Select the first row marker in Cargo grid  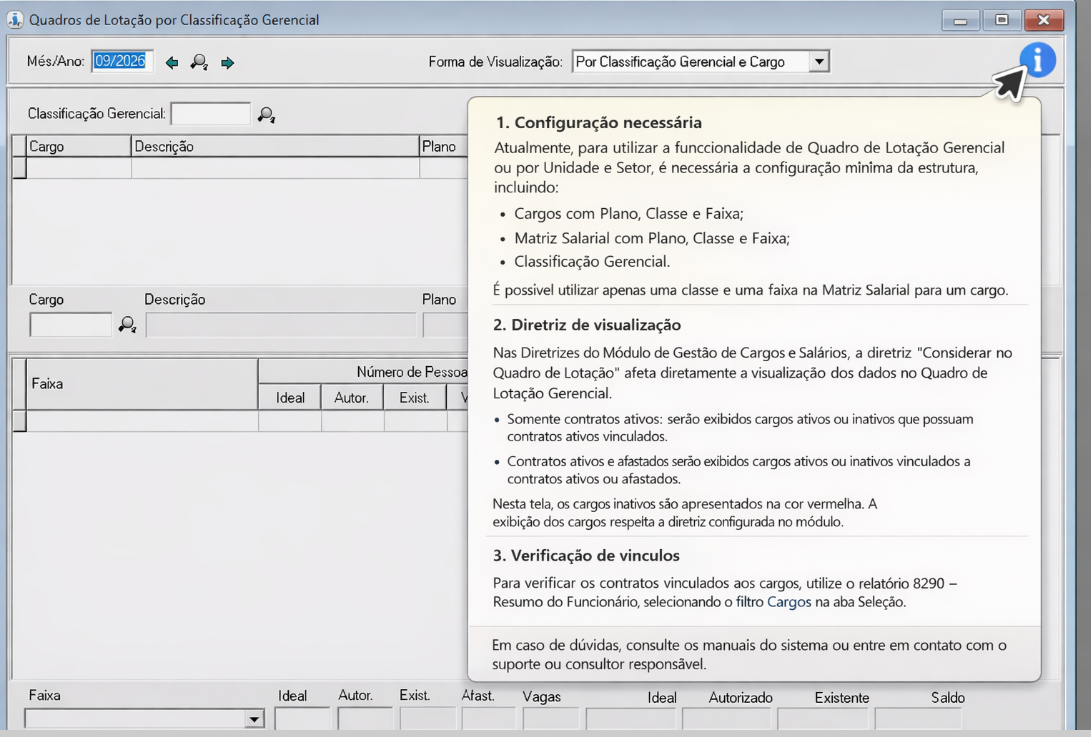click(19, 168)
